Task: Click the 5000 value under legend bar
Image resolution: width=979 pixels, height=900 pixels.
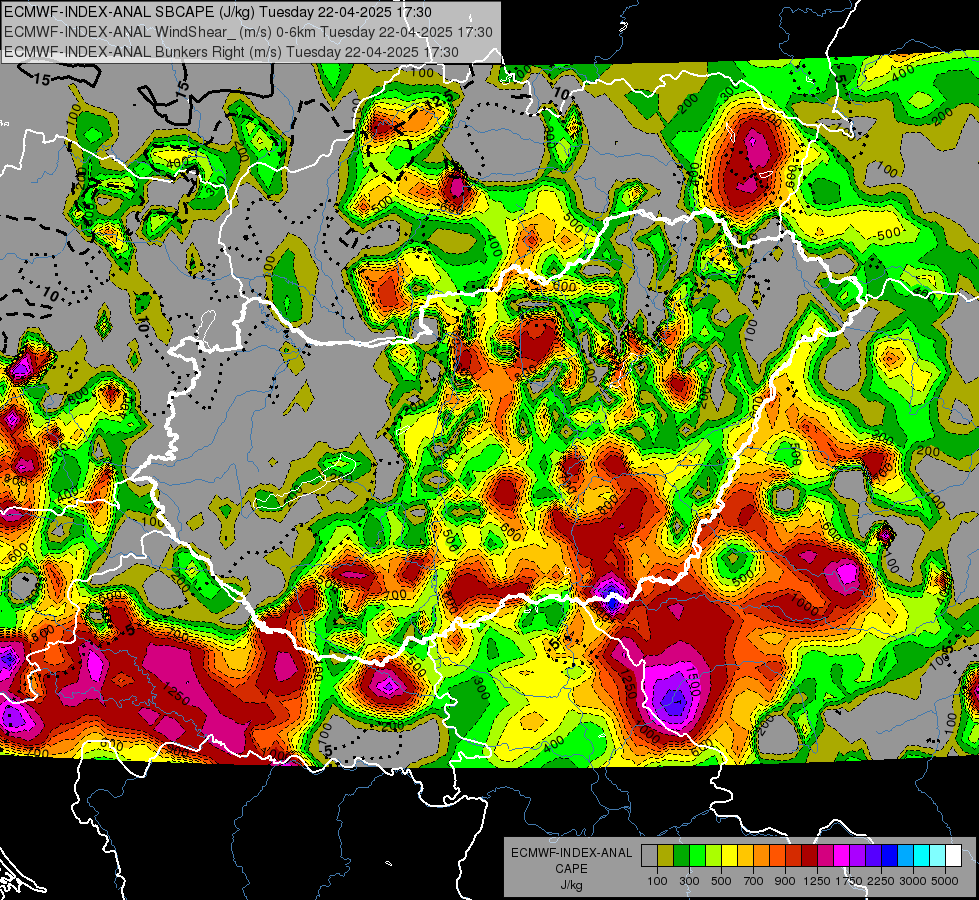Action: 945,881
